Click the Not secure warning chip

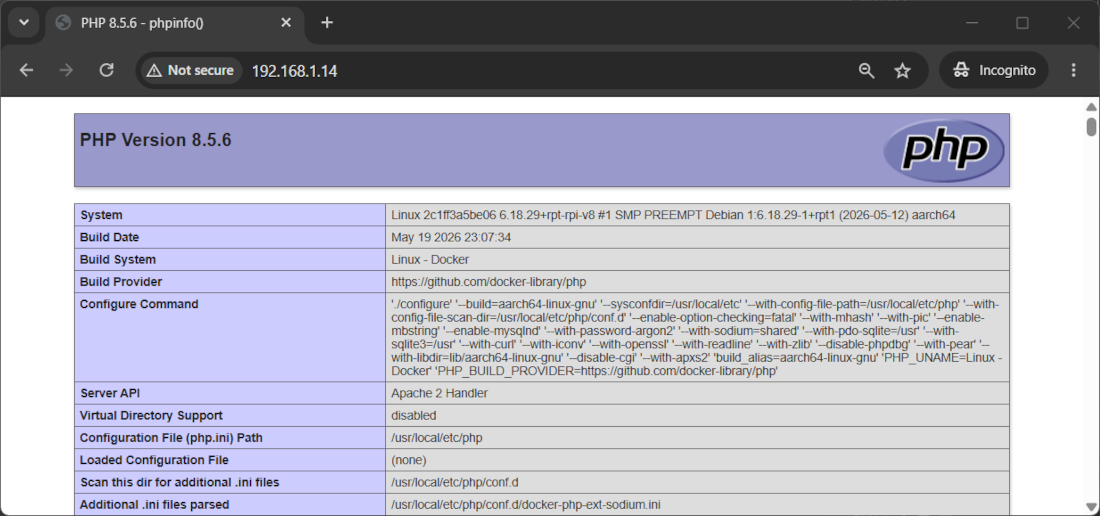(191, 70)
